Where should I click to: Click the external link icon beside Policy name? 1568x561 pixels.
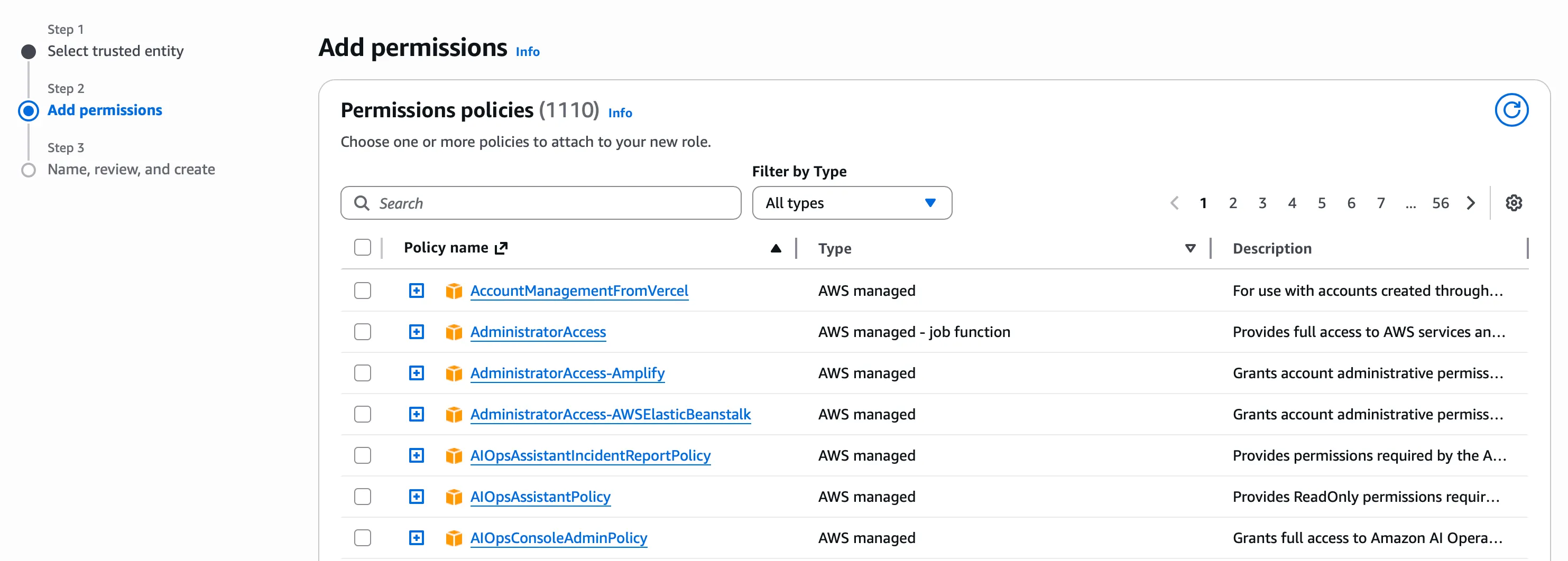[501, 248]
